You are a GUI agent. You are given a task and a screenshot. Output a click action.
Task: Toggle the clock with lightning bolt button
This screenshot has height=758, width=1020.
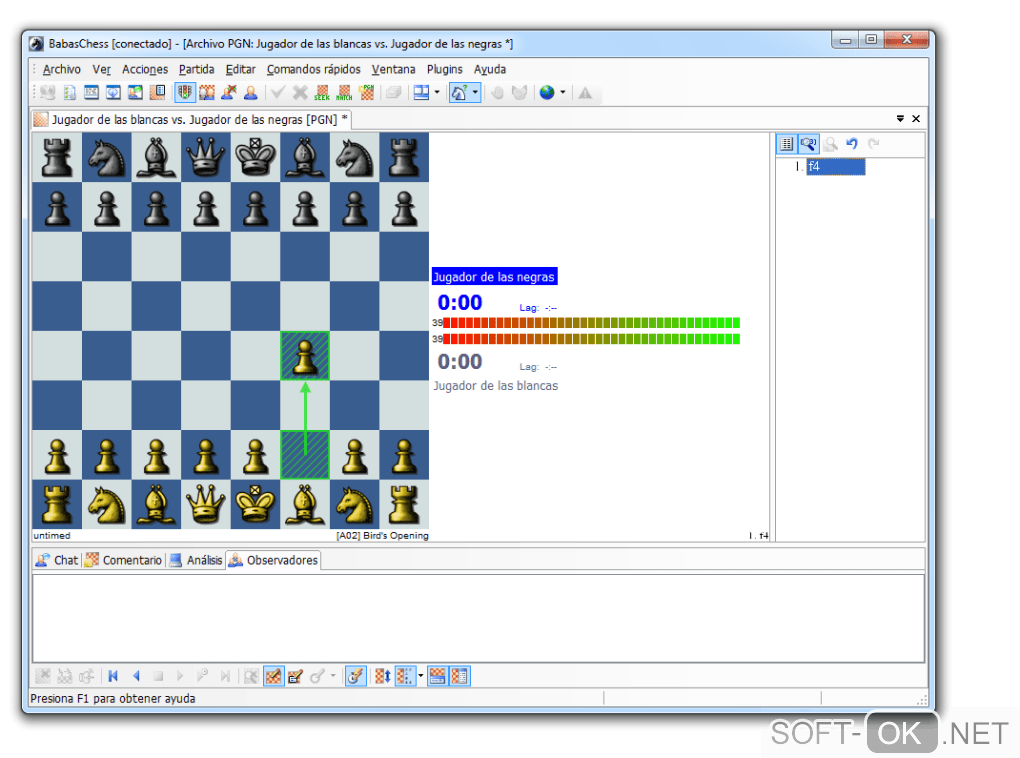pyautogui.click(x=355, y=676)
